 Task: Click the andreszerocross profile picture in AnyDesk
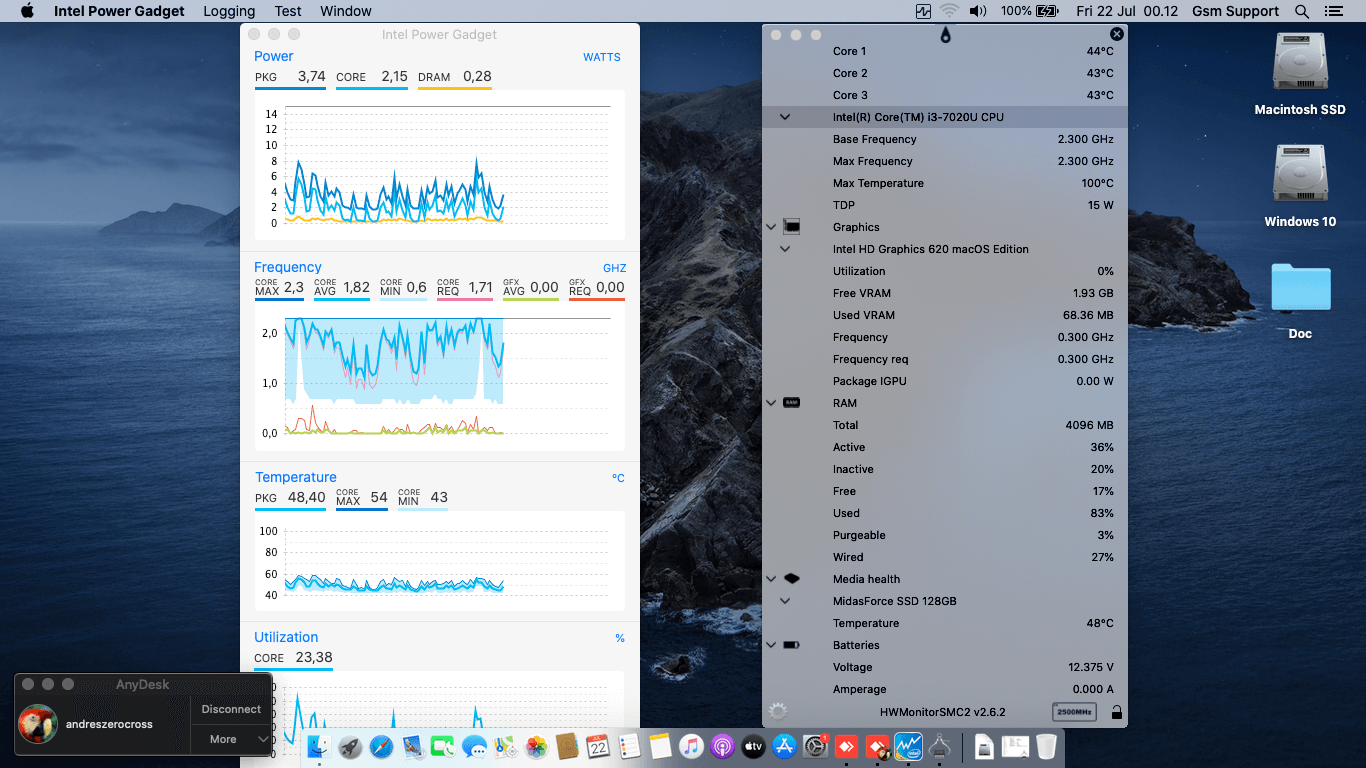pos(38,724)
